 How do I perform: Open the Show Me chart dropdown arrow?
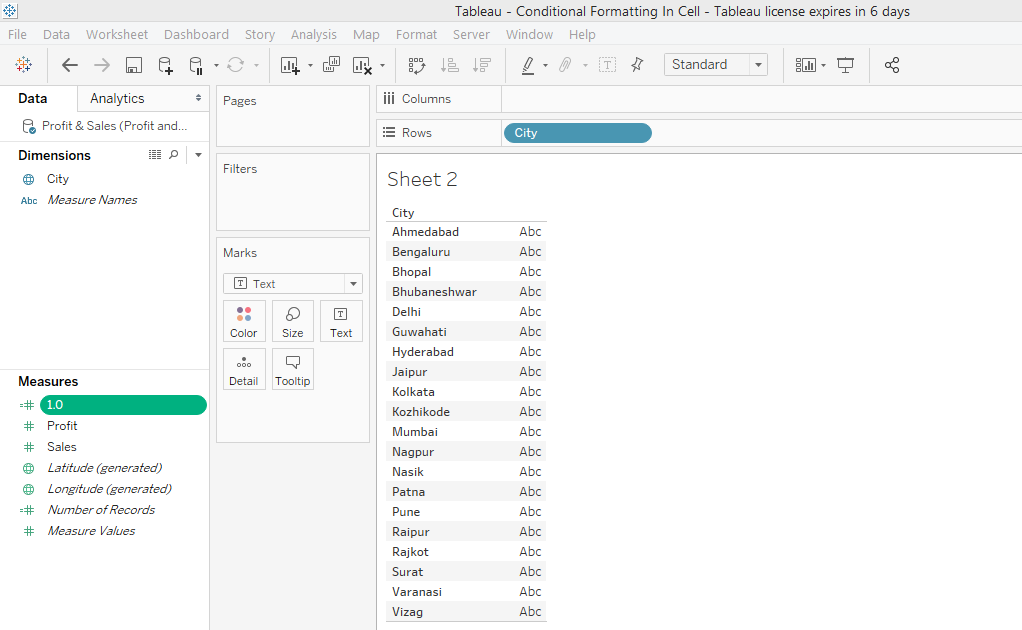[x=822, y=65]
